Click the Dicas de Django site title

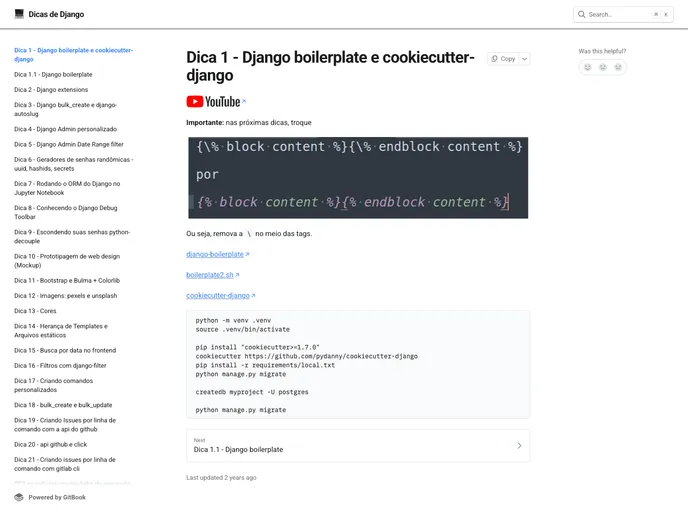[56, 14]
